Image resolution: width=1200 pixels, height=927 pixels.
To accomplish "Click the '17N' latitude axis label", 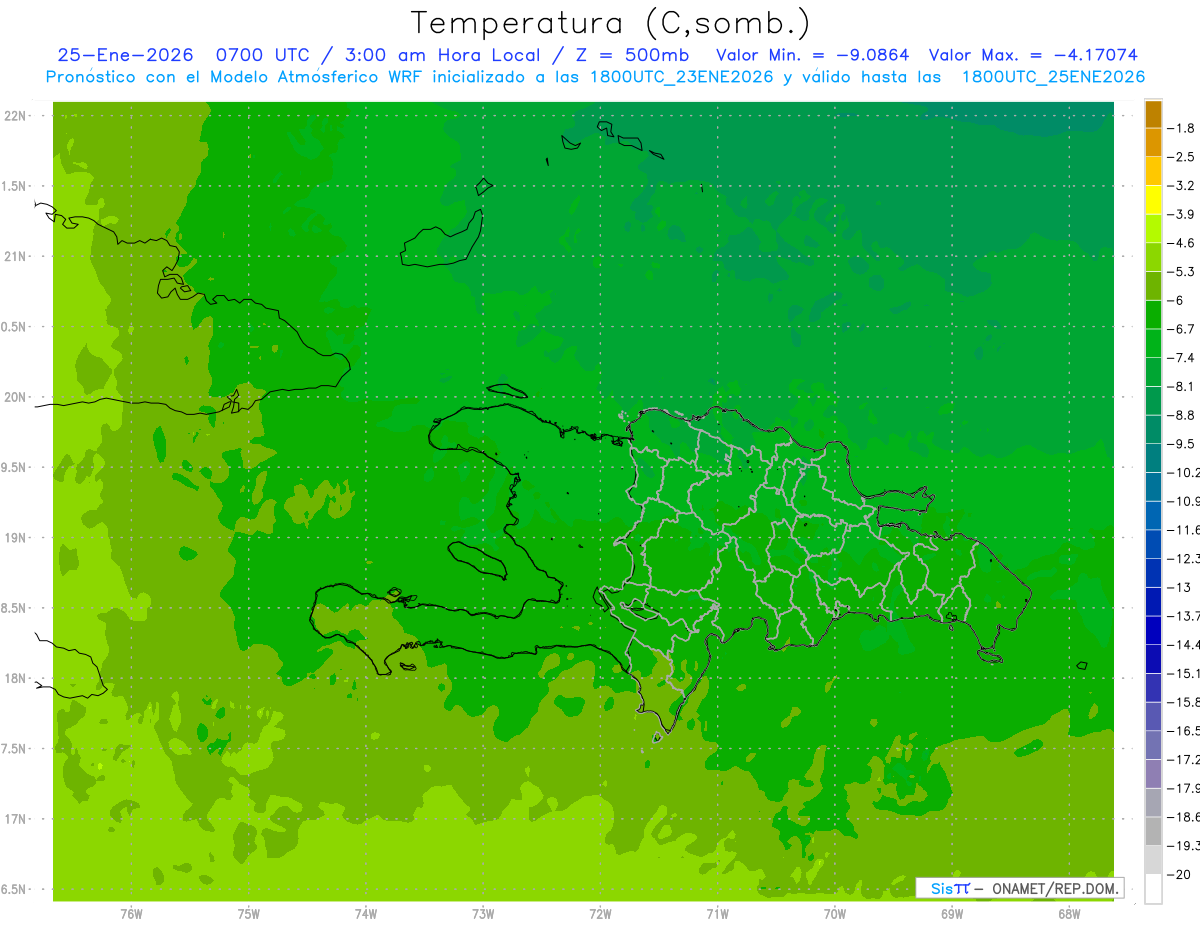I will coord(14,820).
